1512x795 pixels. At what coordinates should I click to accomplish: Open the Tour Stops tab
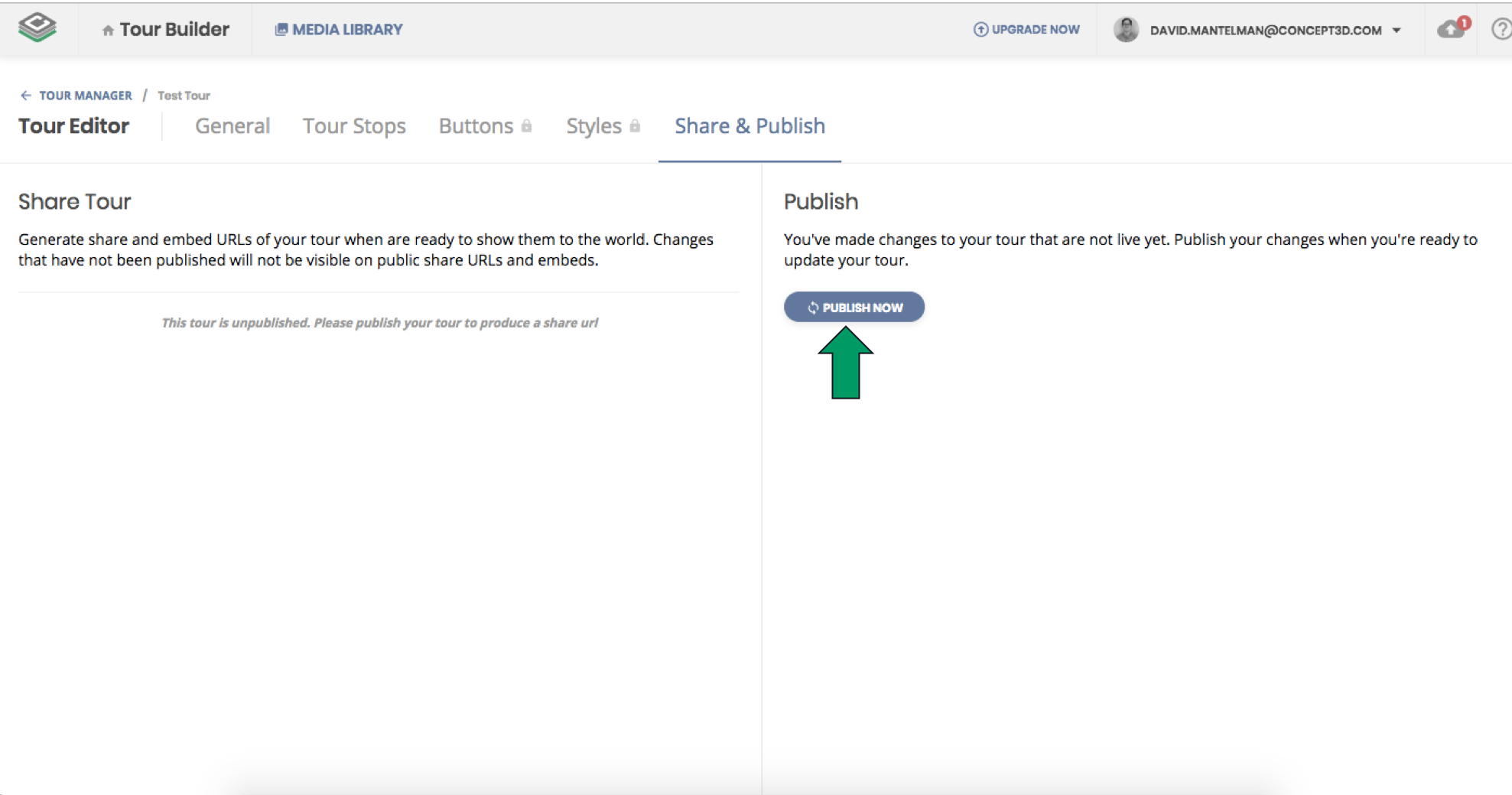click(354, 126)
